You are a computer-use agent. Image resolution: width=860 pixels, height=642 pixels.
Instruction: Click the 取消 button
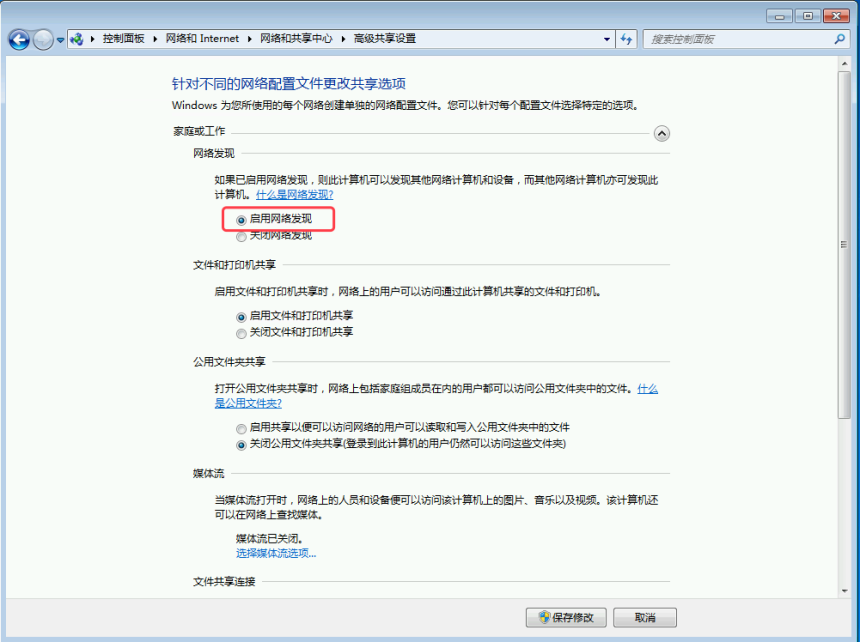(645, 617)
